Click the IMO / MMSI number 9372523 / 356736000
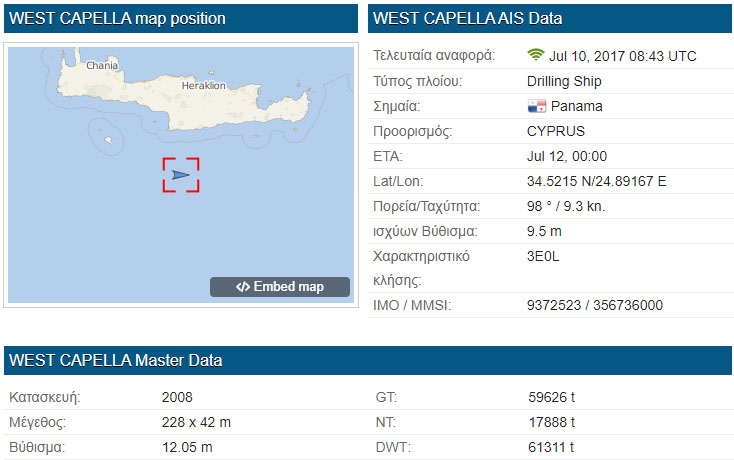Screen dimensions: 734x460 click(x=594, y=305)
